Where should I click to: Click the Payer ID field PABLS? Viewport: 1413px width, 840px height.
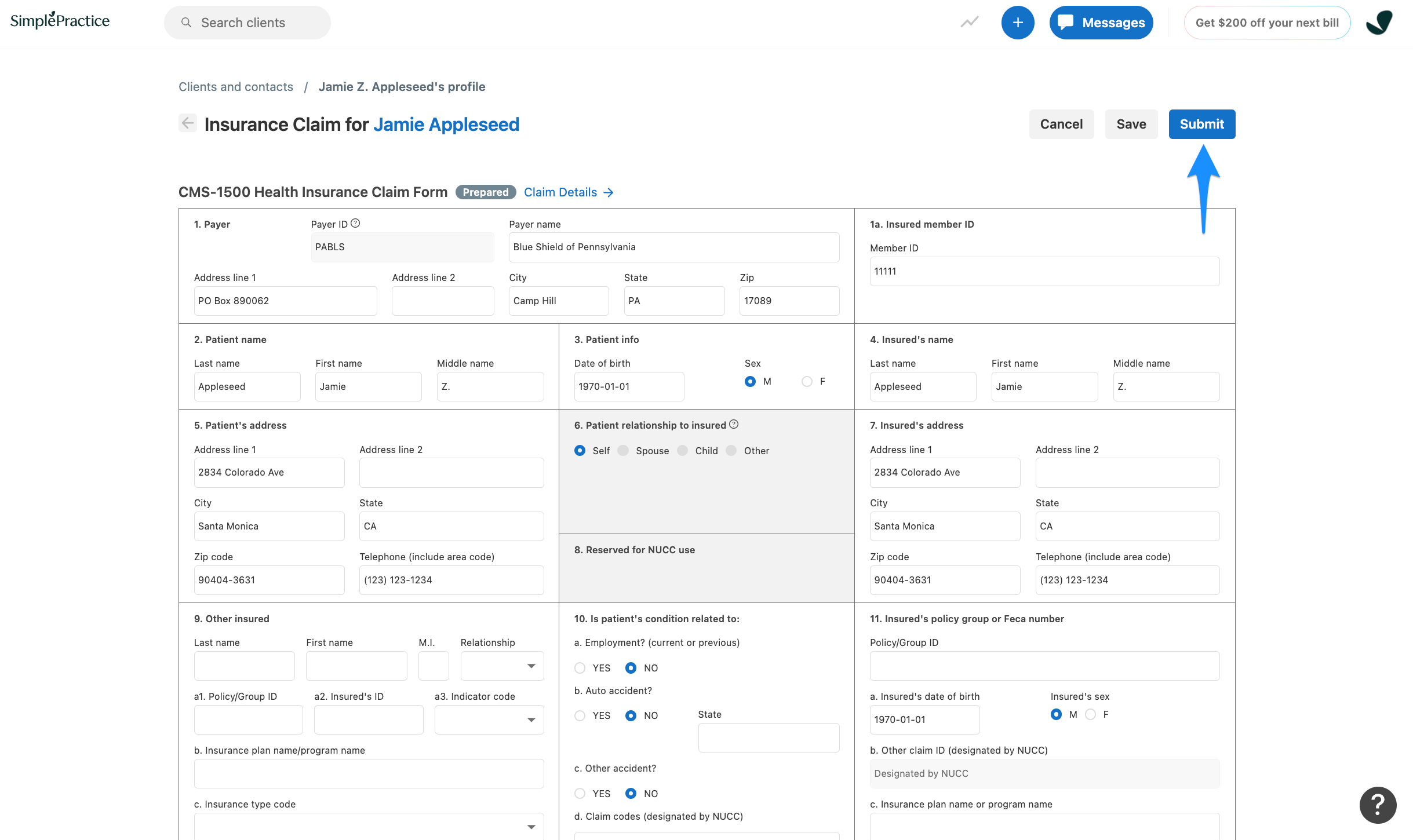tap(402, 247)
